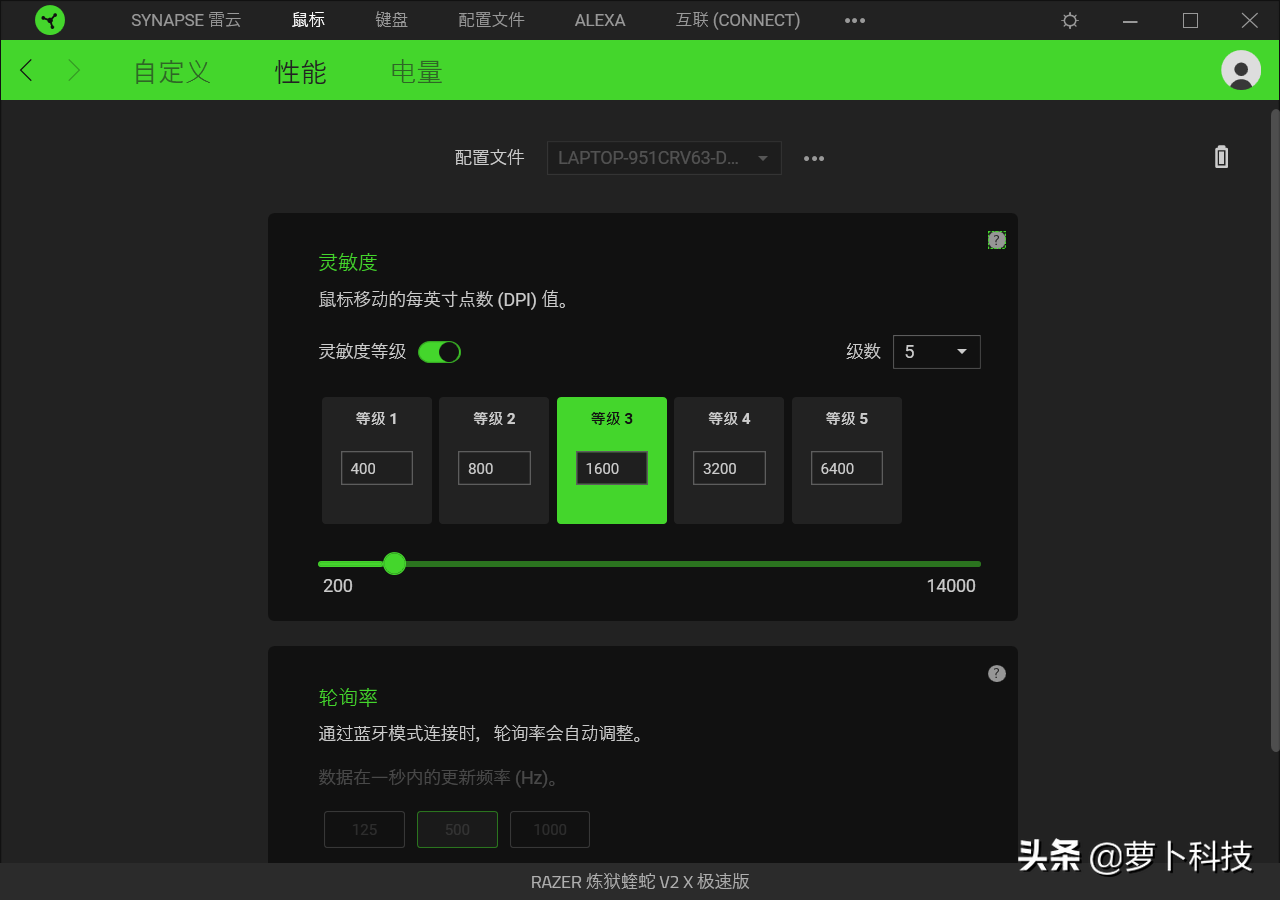Image resolution: width=1280 pixels, height=900 pixels.
Task: Select the 等级 1 DPI stage card
Action: pos(377,460)
